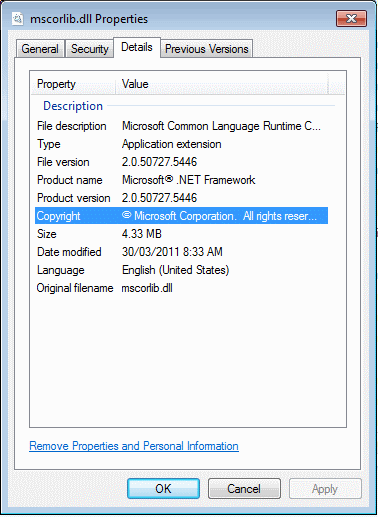This screenshot has height=517, width=378.
Task: Select the File version property label
Action: 63,162
